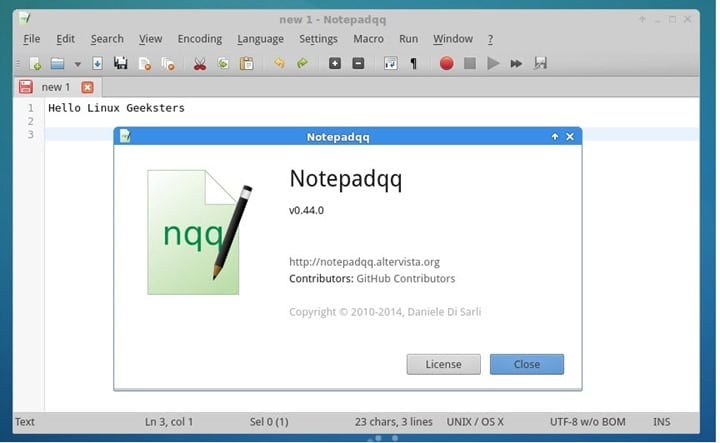
Task: Click the Undo arrow icon
Action: [279, 63]
